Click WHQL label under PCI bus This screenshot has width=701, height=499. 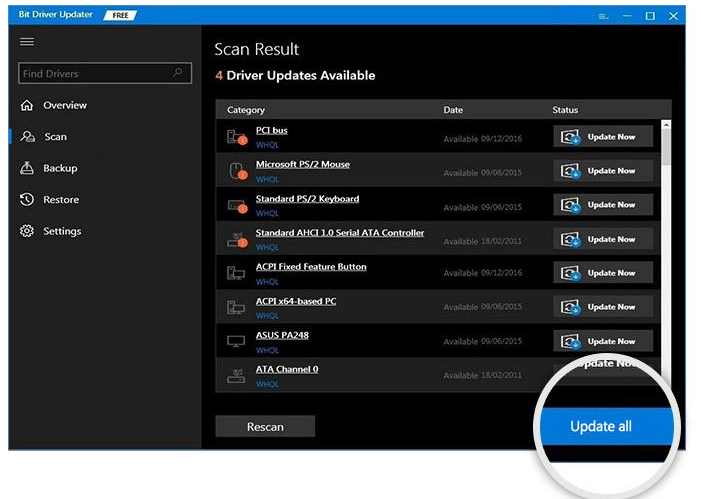coord(267,145)
